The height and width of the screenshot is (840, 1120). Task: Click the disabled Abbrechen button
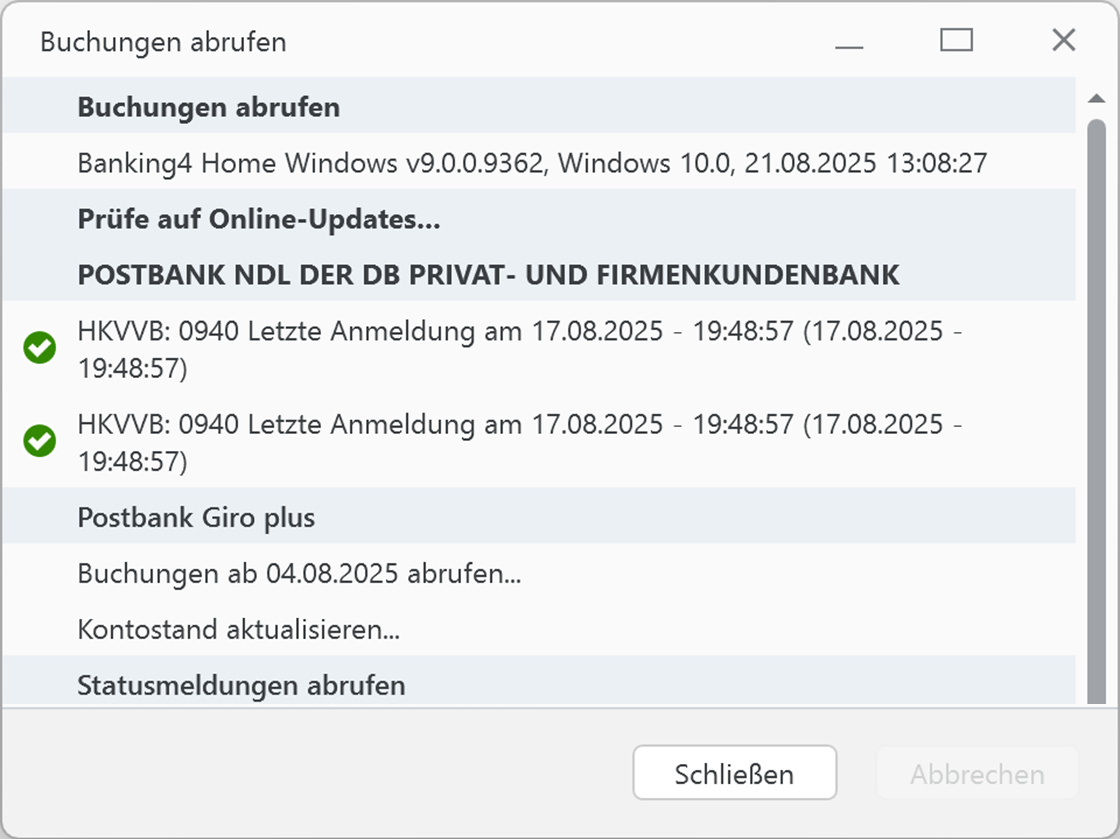[x=976, y=772]
